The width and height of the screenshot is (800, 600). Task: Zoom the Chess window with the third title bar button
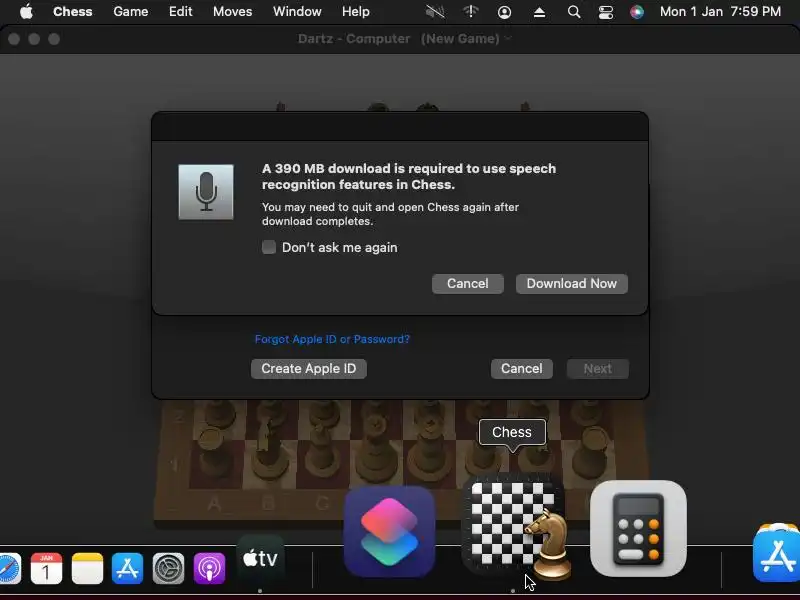[54, 39]
